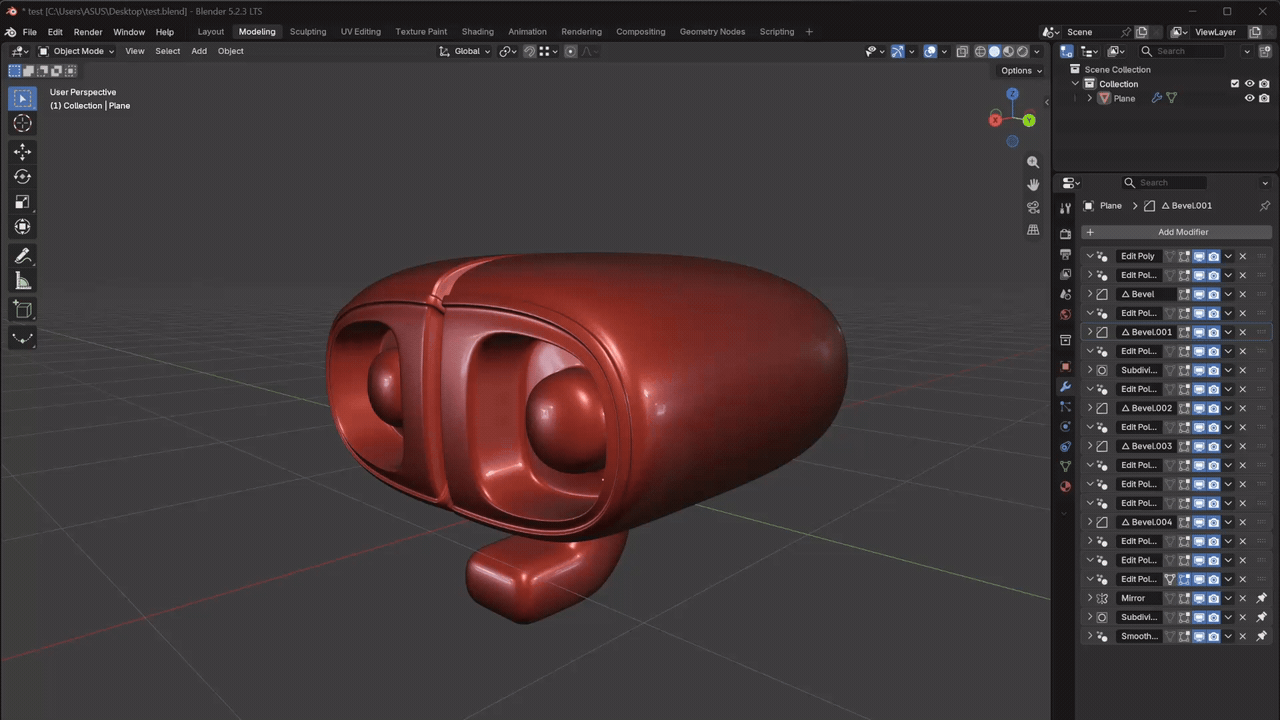The image size is (1280, 720).
Task: Pick the Cursor tool
Action: [x=22, y=123]
